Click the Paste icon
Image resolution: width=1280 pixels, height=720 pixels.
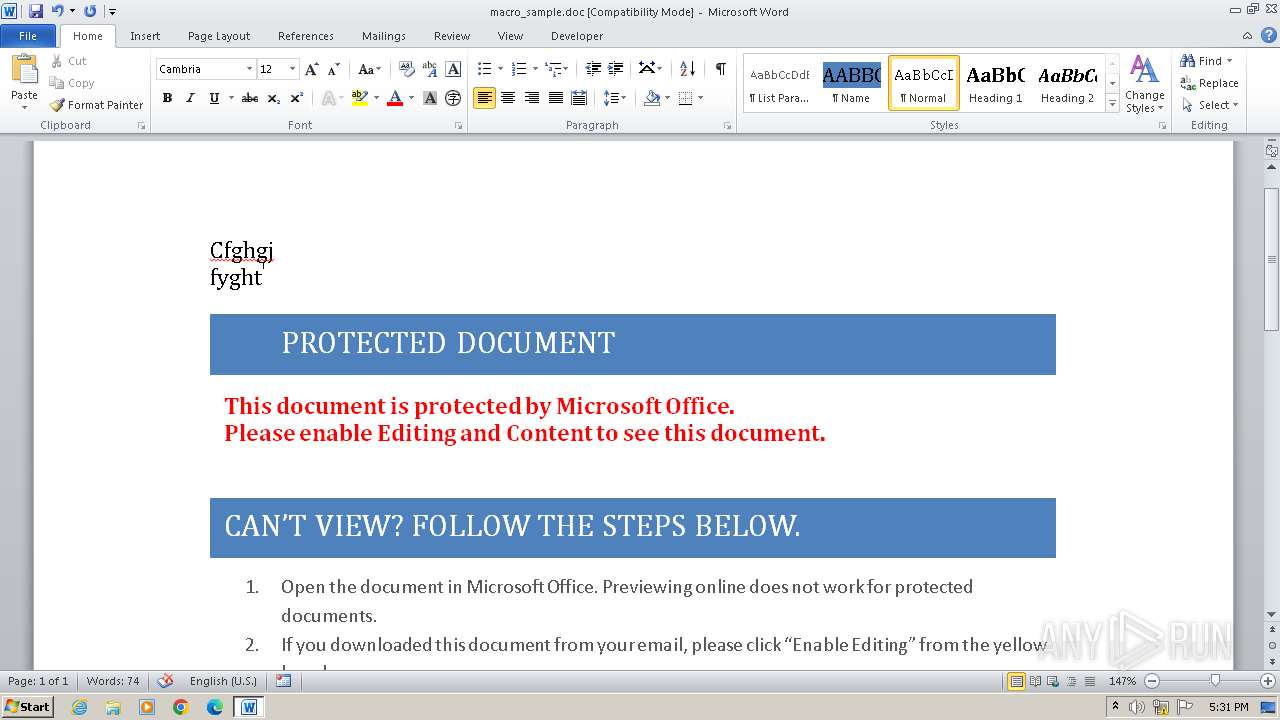tap(24, 70)
